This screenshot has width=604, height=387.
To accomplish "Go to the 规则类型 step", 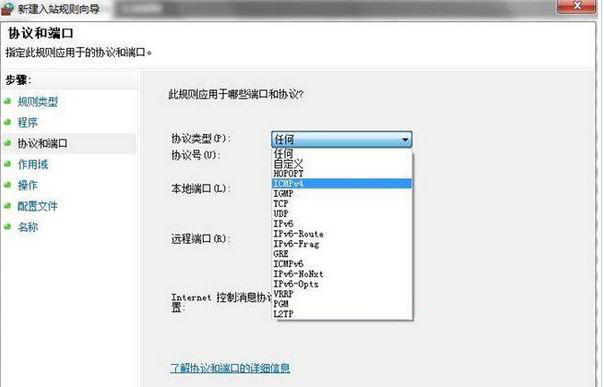I will click(x=38, y=102).
